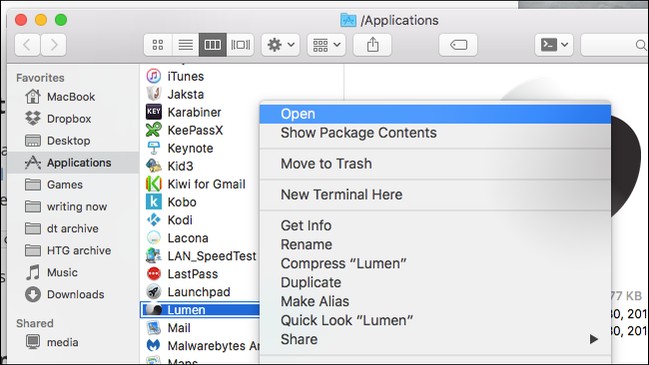649x365 pixels.
Task: Choose New Terminal Here
Action: coord(435,195)
